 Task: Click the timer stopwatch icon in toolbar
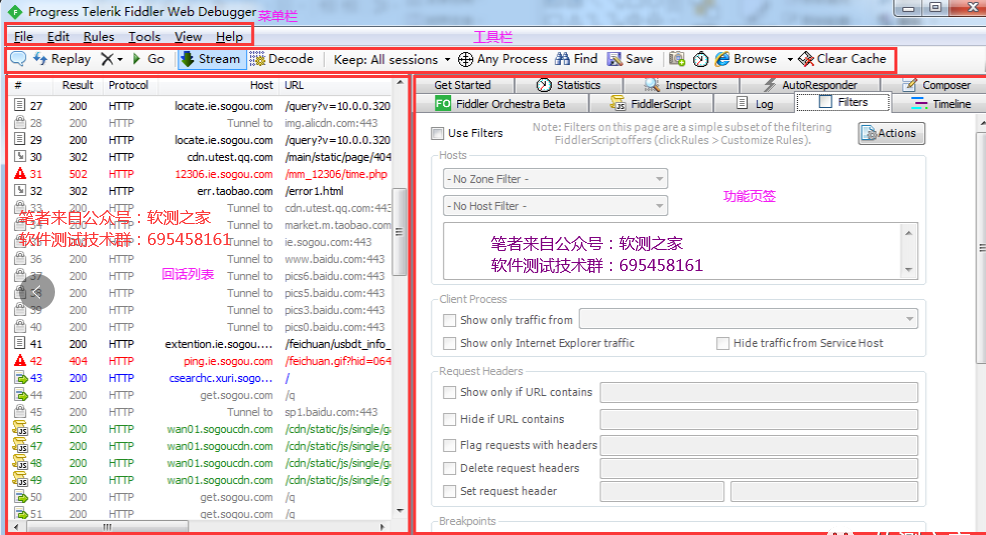tap(701, 59)
